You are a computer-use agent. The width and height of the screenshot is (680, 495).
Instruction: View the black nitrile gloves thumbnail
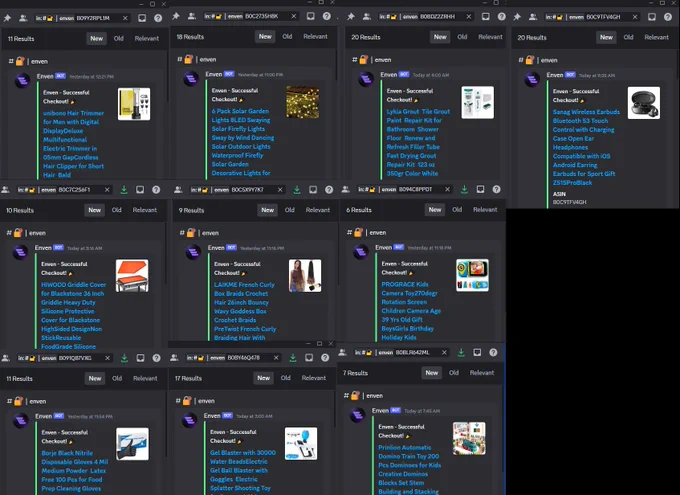tap(133, 444)
